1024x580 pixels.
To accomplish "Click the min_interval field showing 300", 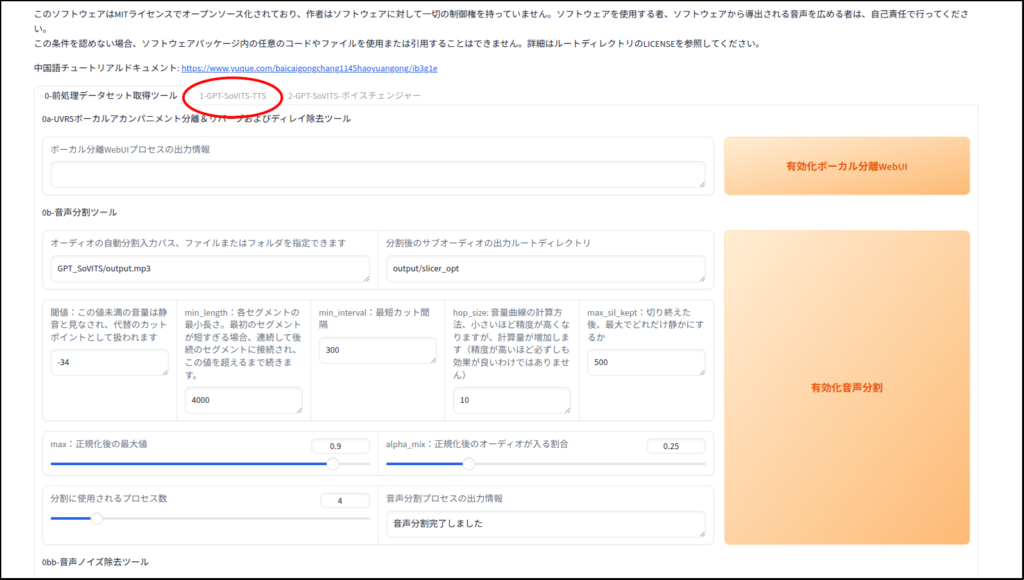I will coord(377,351).
